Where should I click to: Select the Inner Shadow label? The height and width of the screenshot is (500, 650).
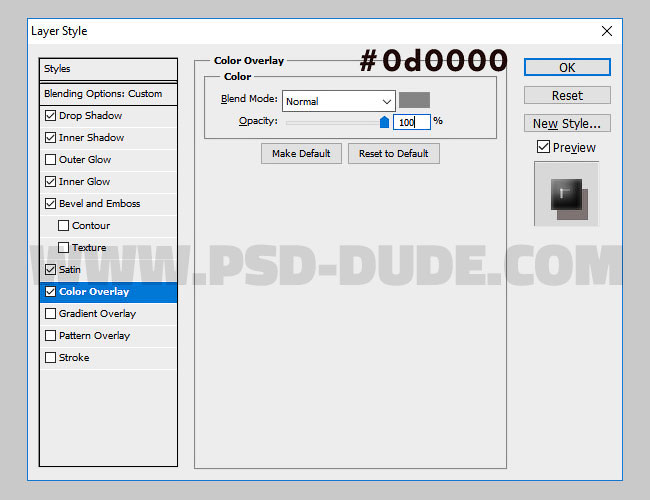(91, 138)
